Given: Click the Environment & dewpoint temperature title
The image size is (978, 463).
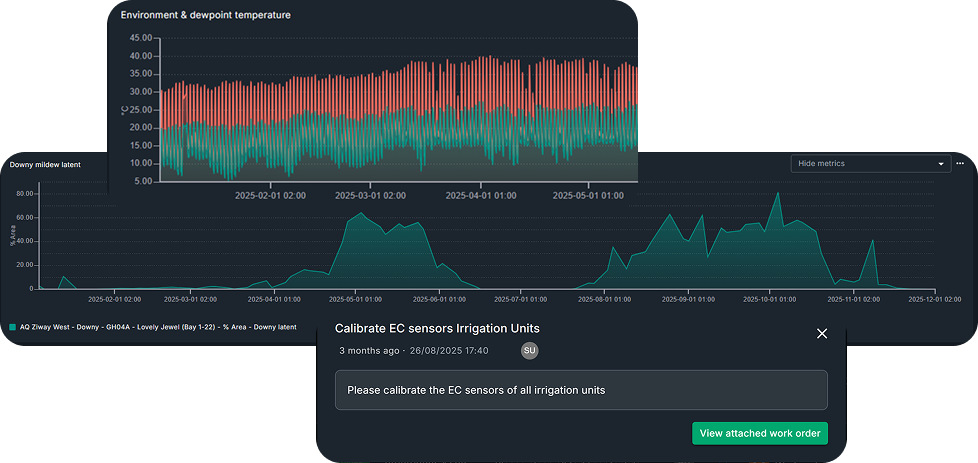Looking at the screenshot, I should pyautogui.click(x=207, y=15).
